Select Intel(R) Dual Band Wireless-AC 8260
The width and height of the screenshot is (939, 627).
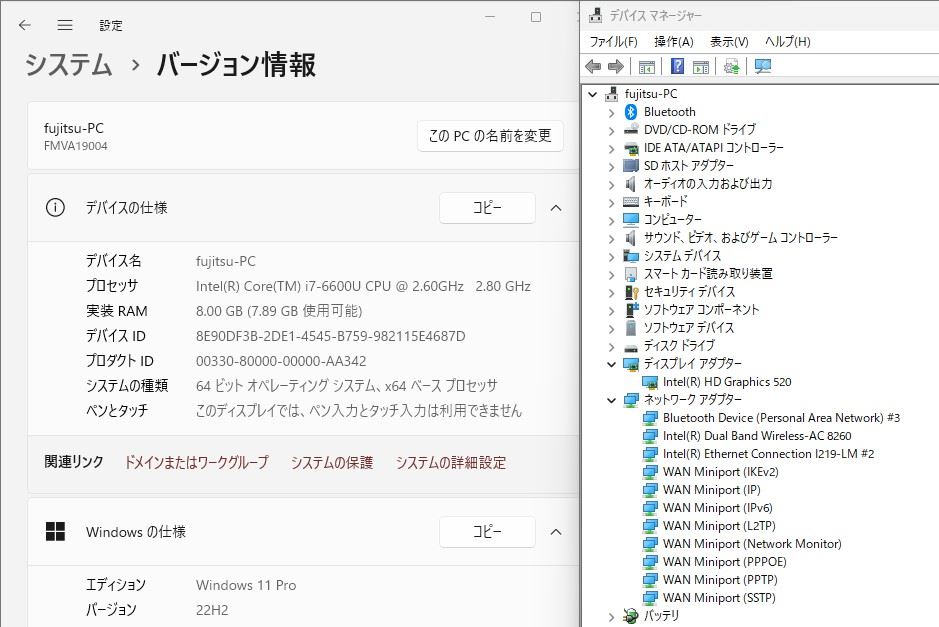coord(757,436)
